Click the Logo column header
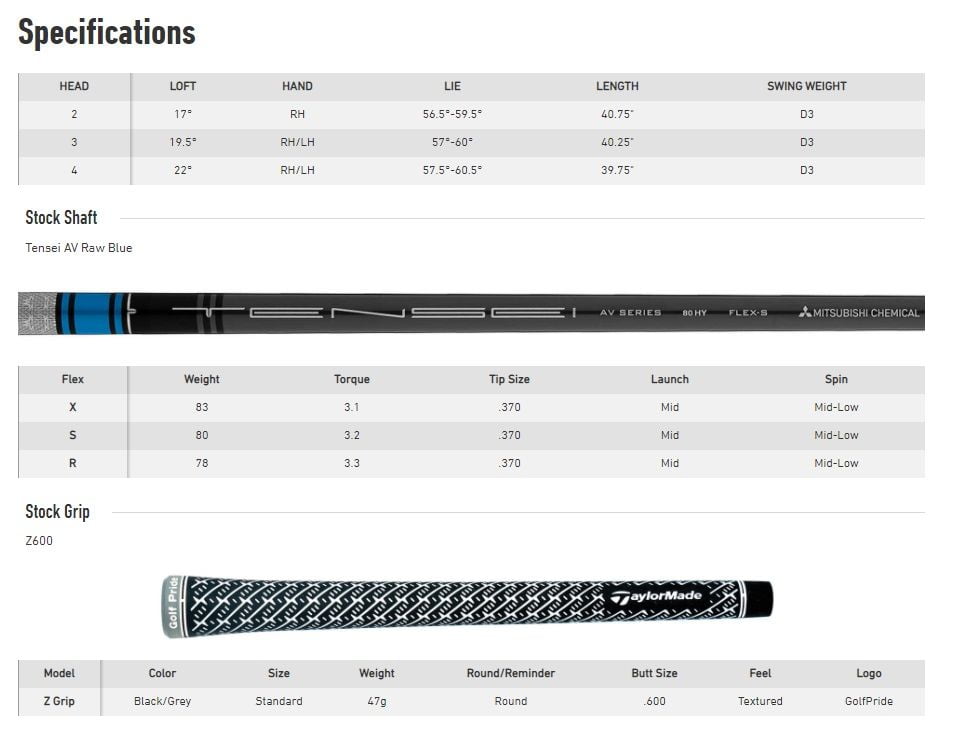This screenshot has width=960, height=738. 868,673
